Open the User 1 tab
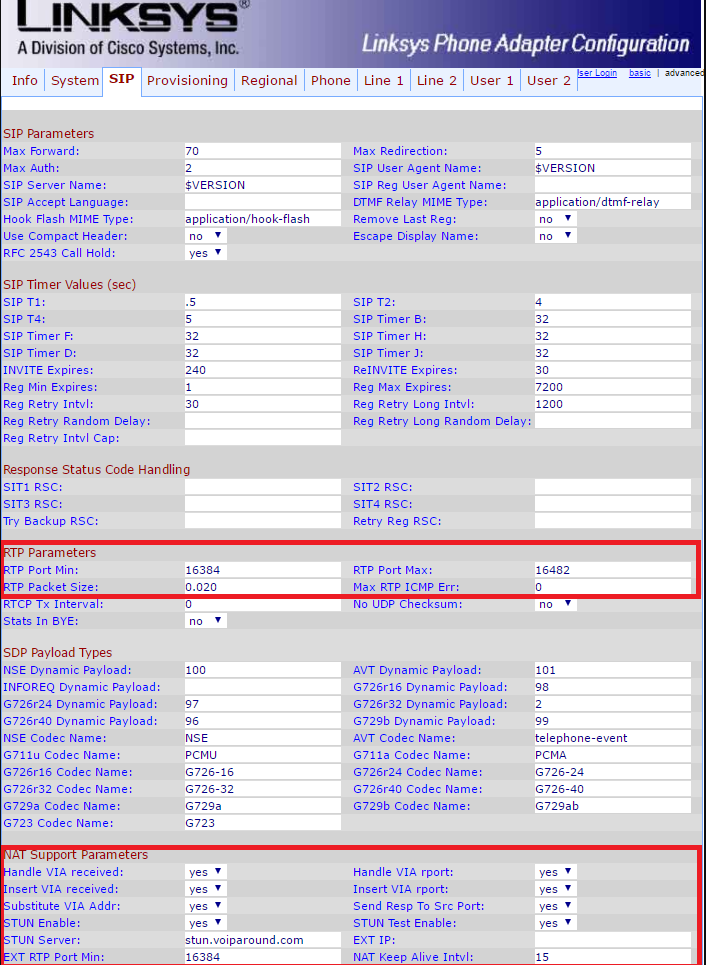The height and width of the screenshot is (965, 706). (492, 81)
